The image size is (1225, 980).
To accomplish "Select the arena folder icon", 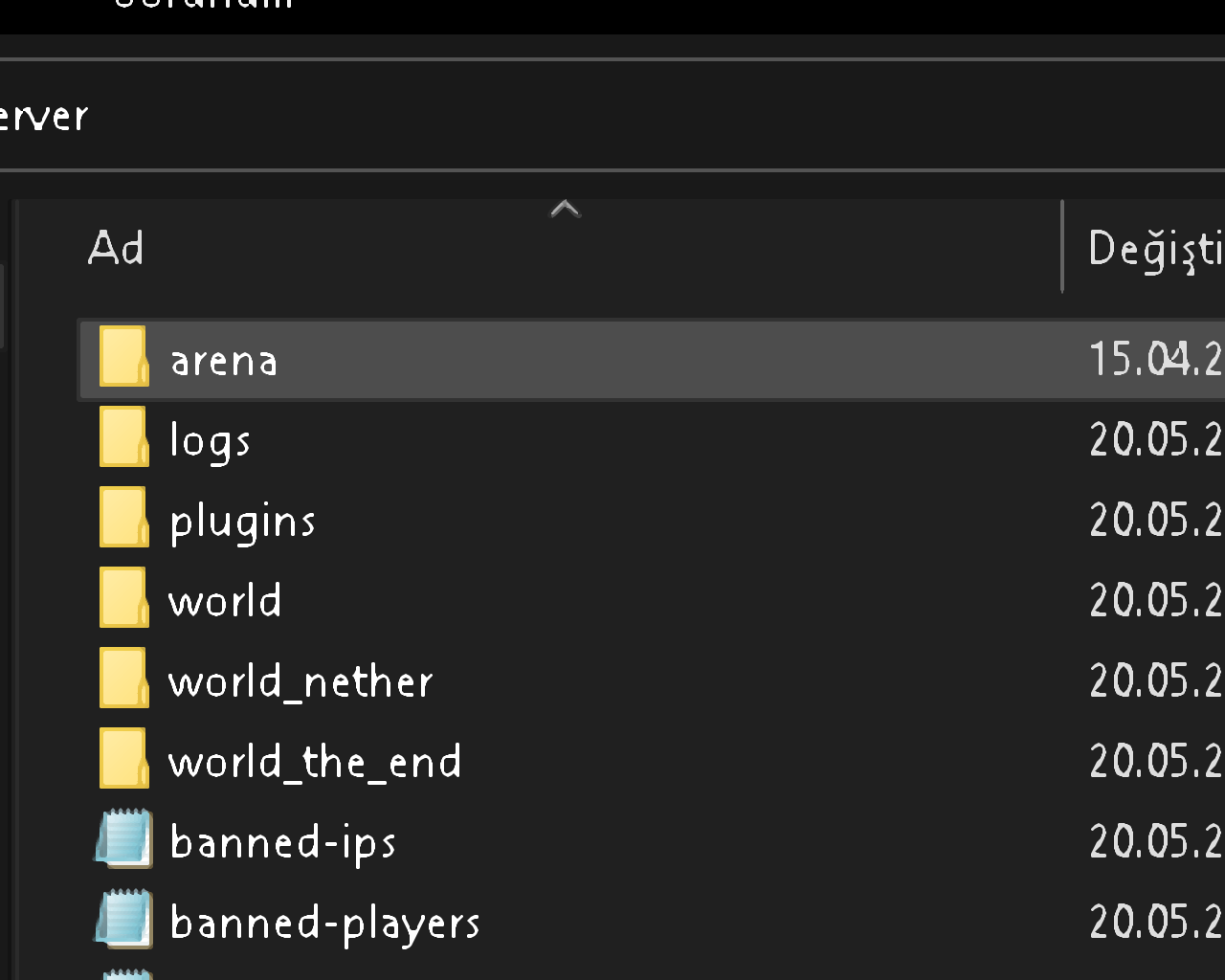I will coord(124,356).
